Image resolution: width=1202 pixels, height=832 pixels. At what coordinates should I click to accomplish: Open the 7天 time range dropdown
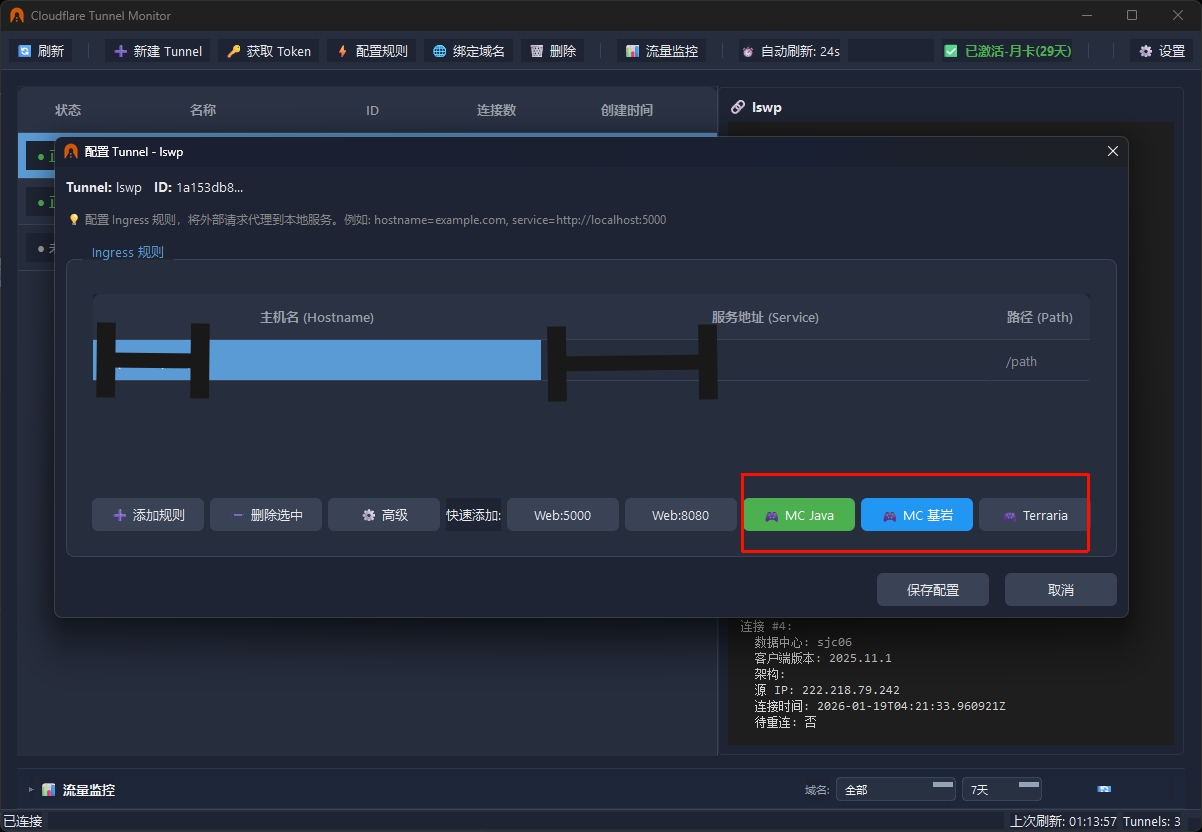(x=1000, y=790)
